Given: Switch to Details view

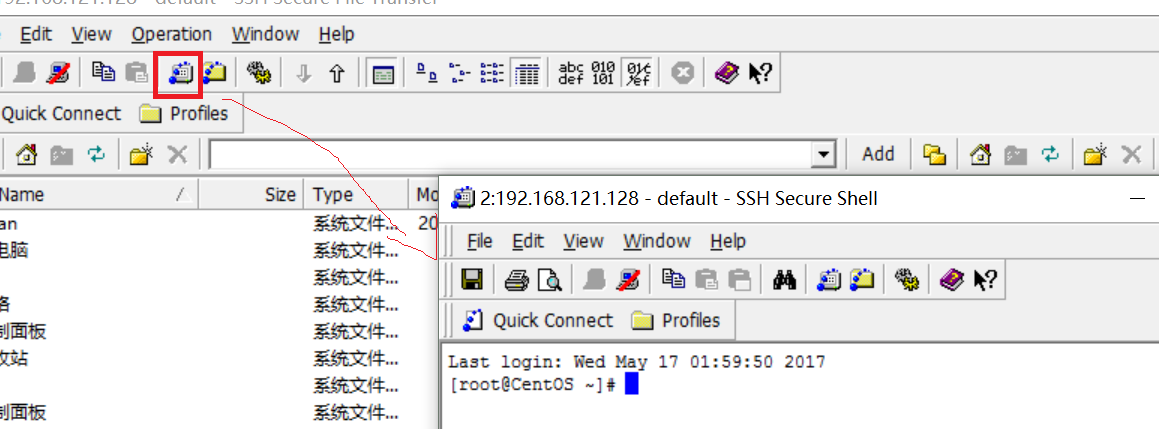Looking at the screenshot, I should pos(526,72).
